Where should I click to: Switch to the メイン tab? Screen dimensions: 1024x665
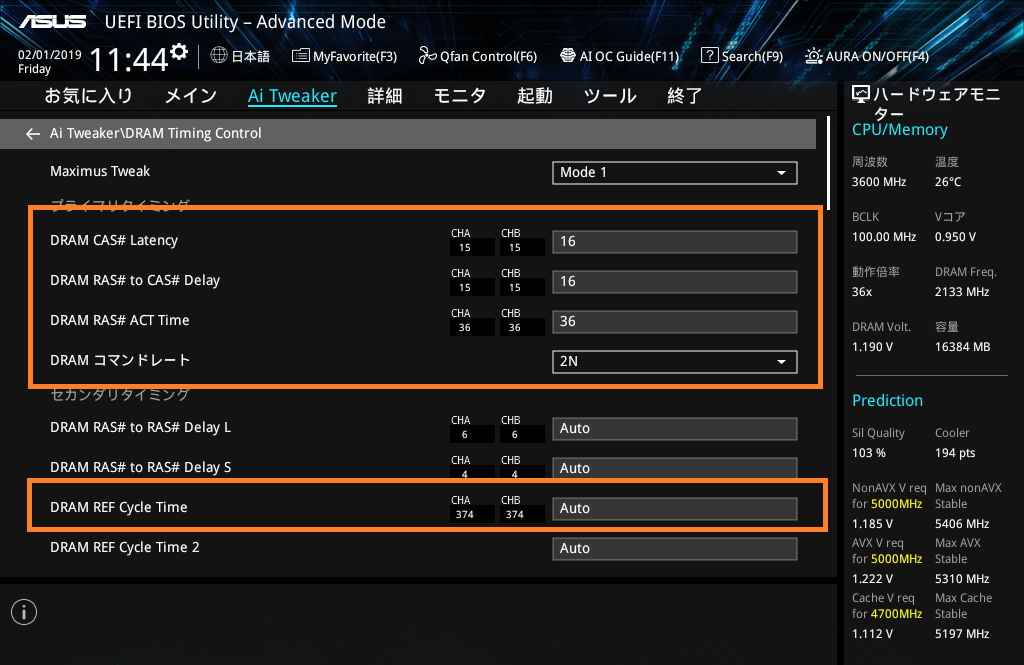coord(191,96)
